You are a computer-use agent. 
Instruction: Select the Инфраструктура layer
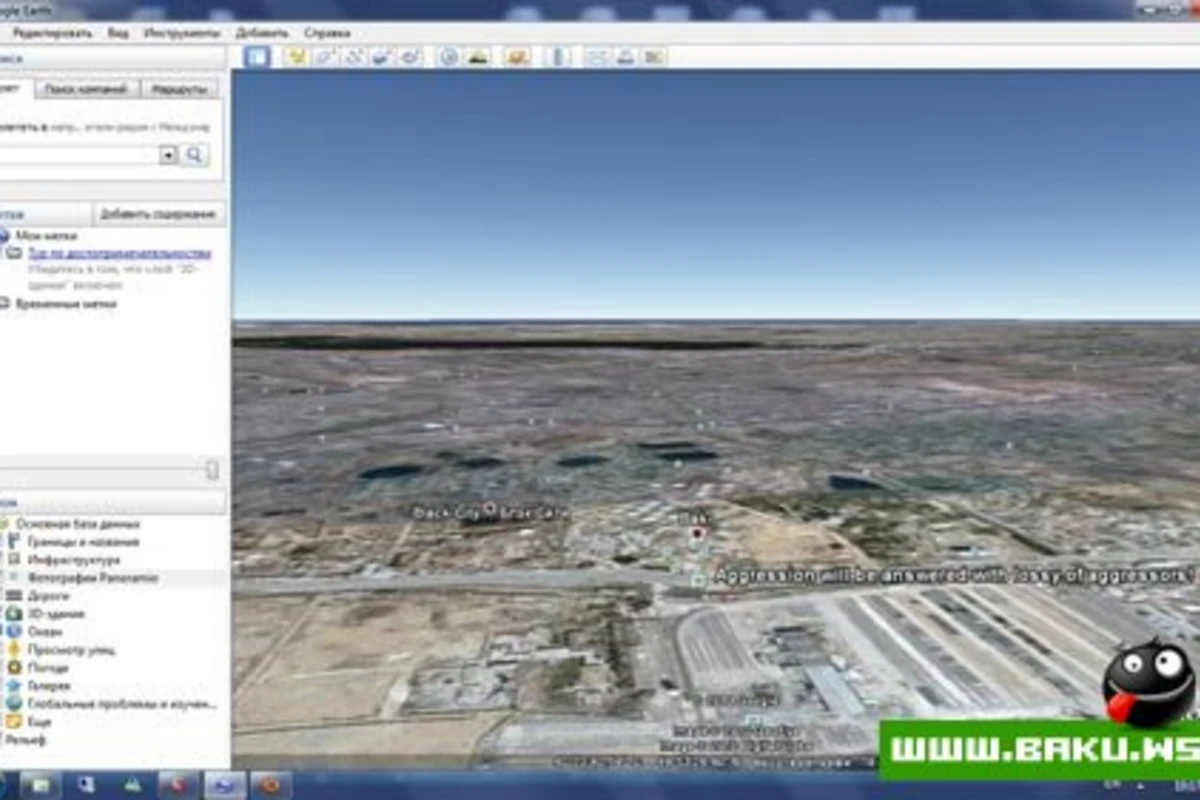click(74, 560)
